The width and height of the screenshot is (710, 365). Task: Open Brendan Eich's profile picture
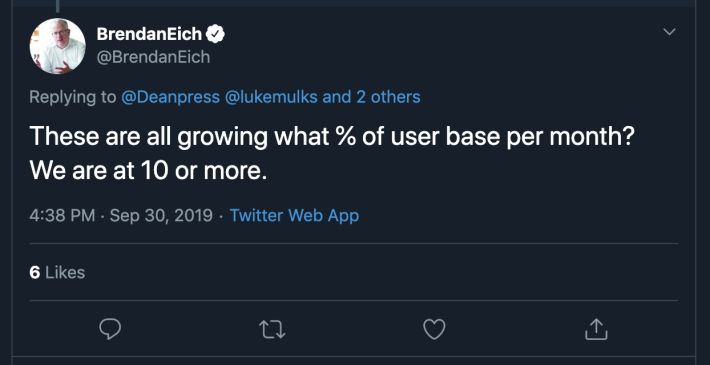click(x=58, y=46)
